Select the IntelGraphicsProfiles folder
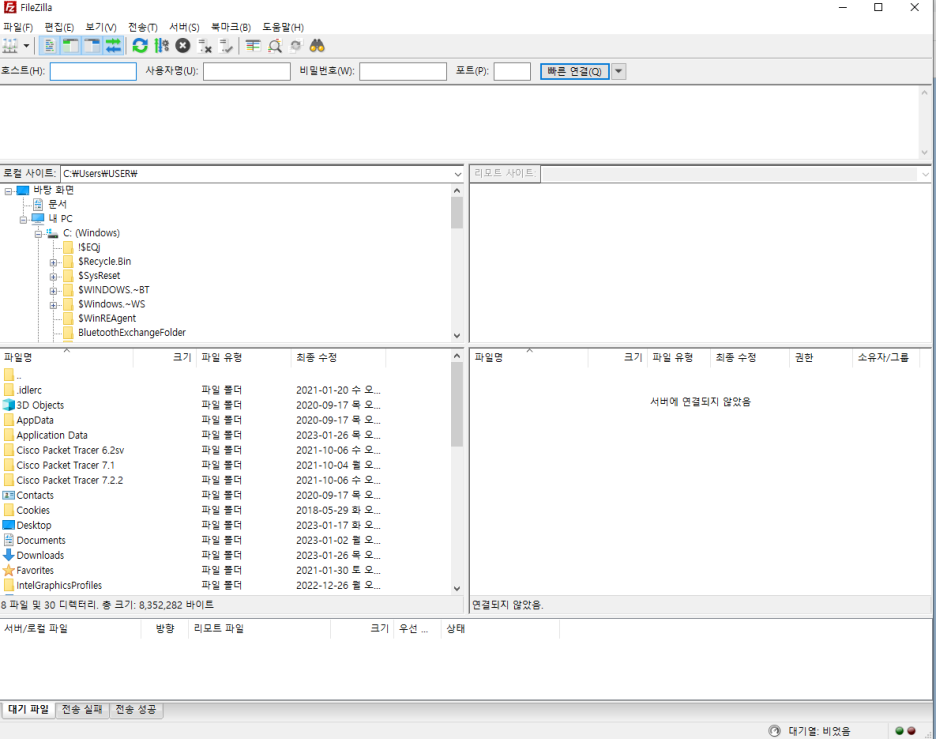The image size is (936, 739). click(x=59, y=585)
